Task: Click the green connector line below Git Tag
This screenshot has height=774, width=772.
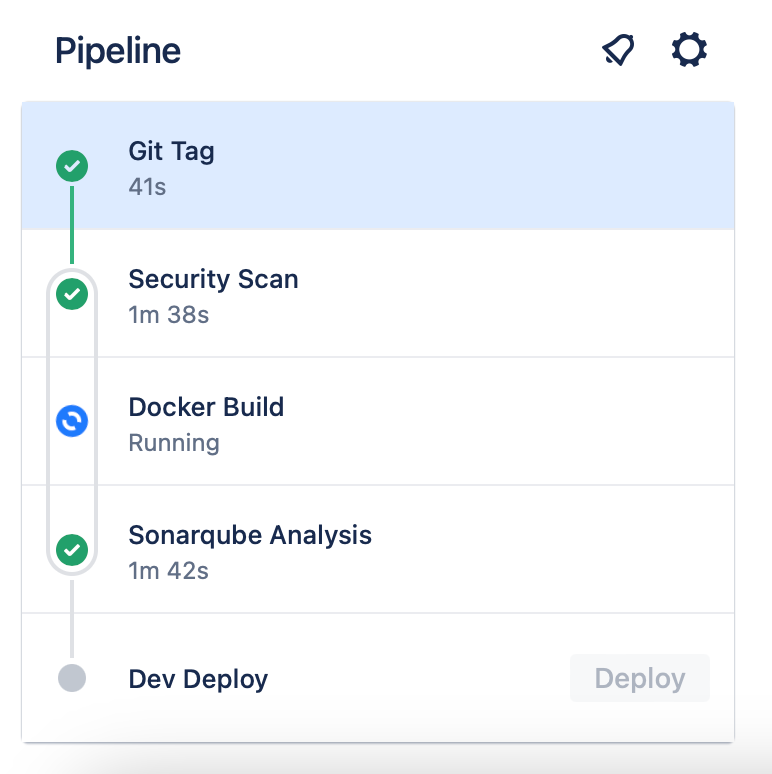Action: (72, 225)
